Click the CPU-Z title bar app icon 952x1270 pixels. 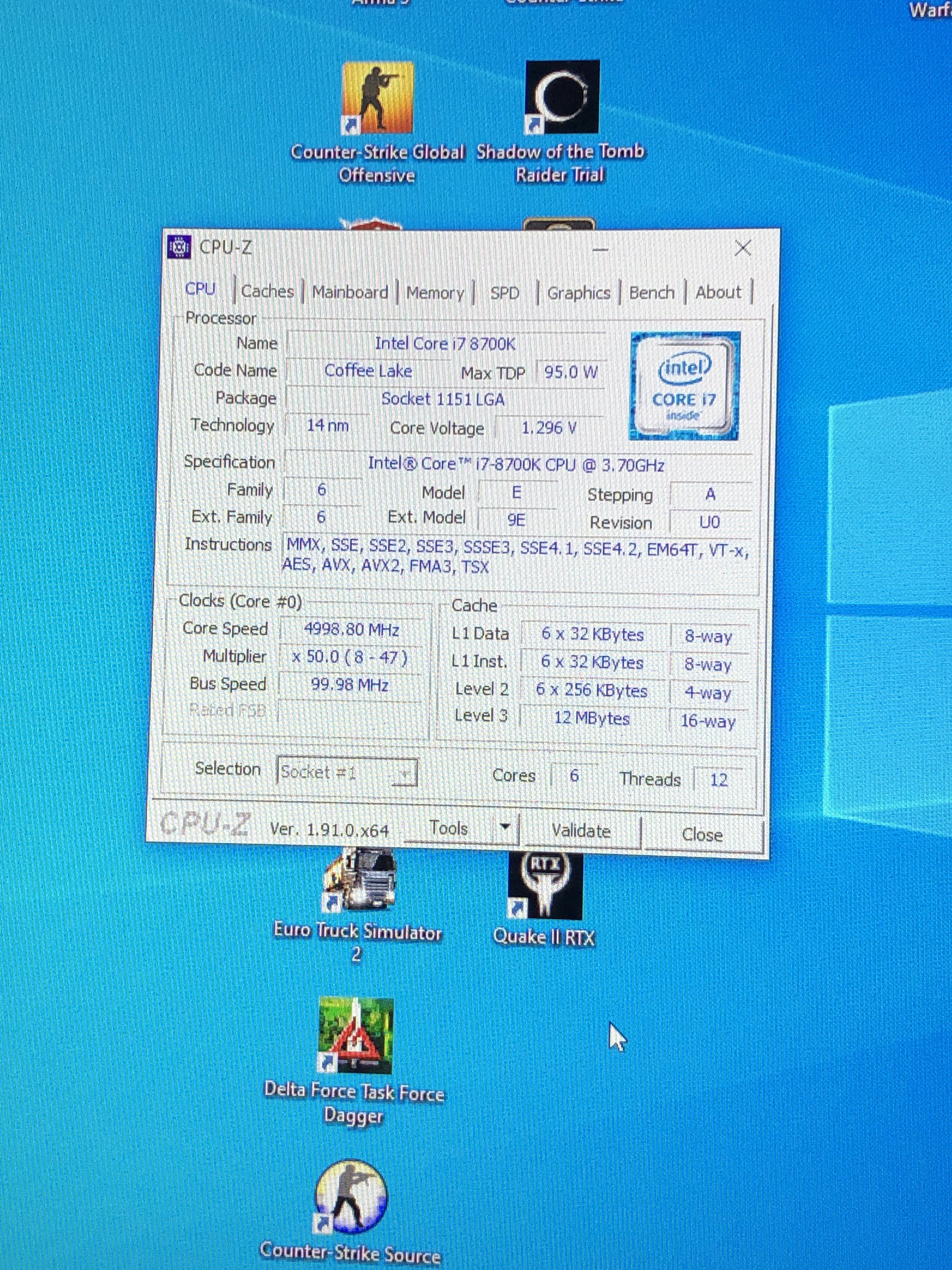click(179, 247)
